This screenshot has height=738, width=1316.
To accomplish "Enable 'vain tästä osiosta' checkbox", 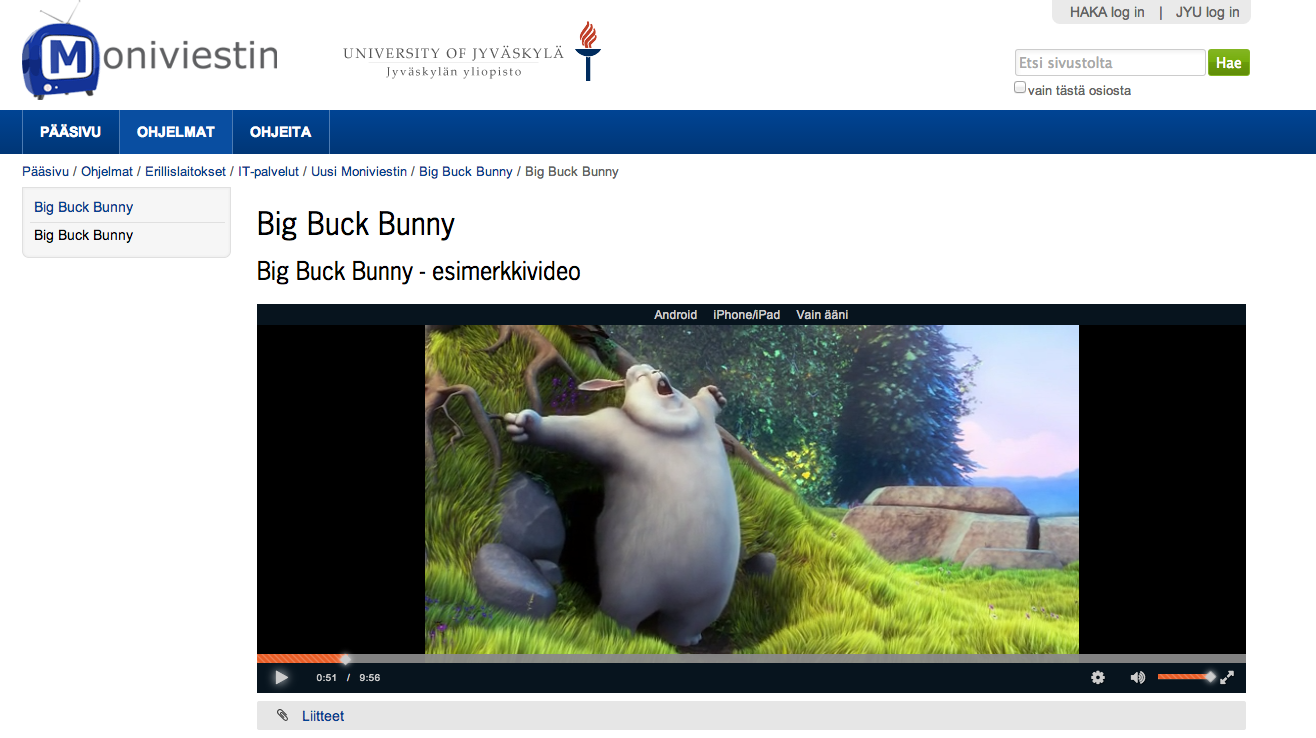I will 1020,88.
